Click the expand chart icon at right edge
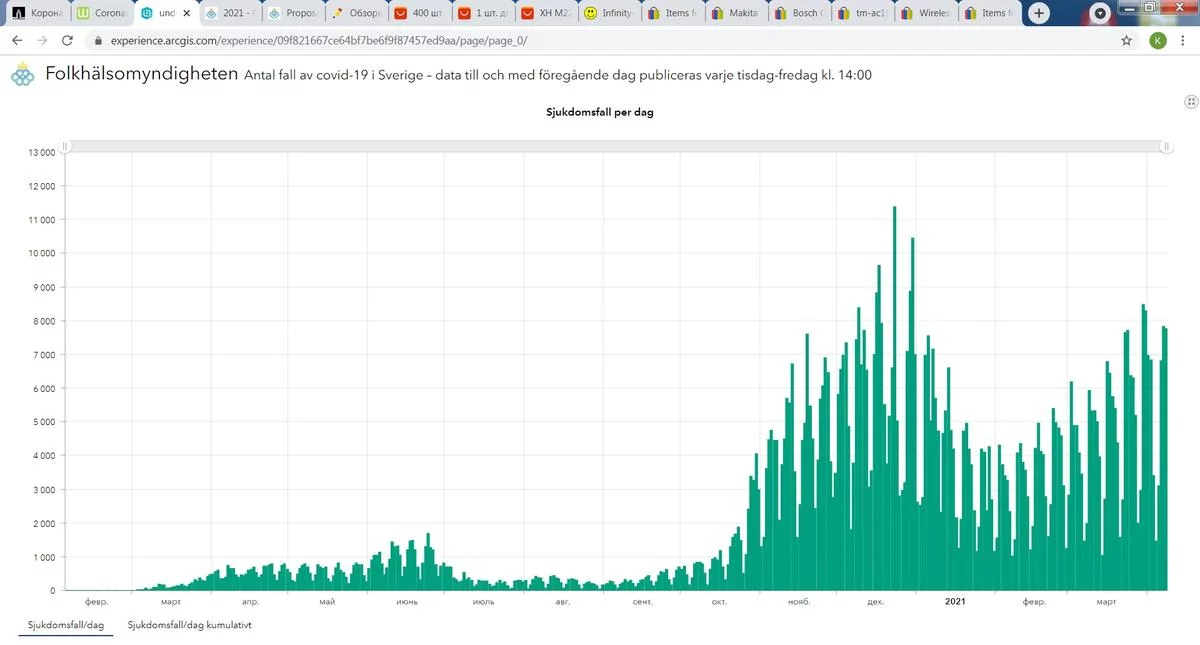1200x645 pixels. click(x=1191, y=102)
